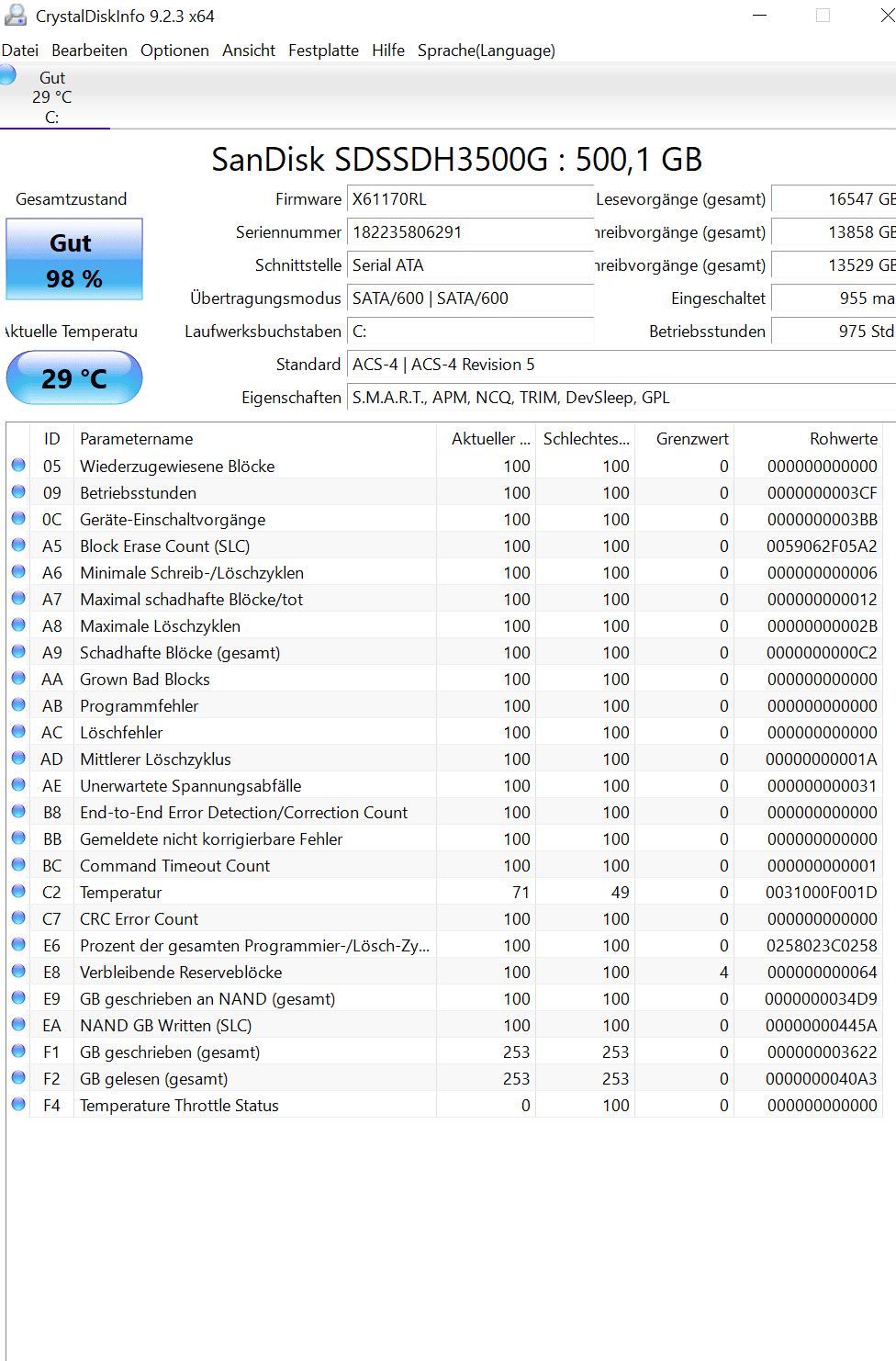
Task: Click the Gut 98 % health status button
Action: (74, 260)
